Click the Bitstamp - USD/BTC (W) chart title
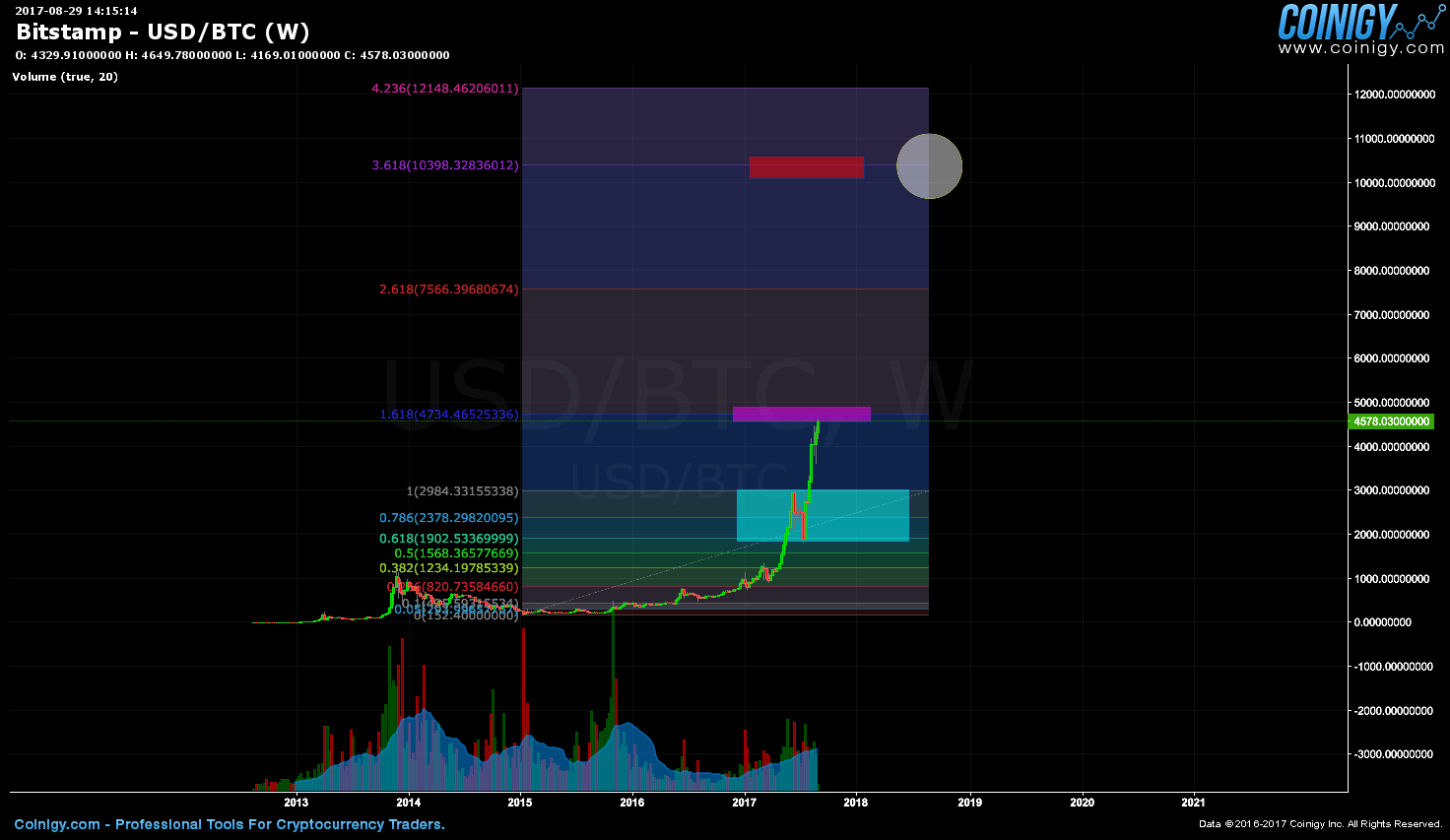1450x840 pixels. tap(163, 32)
